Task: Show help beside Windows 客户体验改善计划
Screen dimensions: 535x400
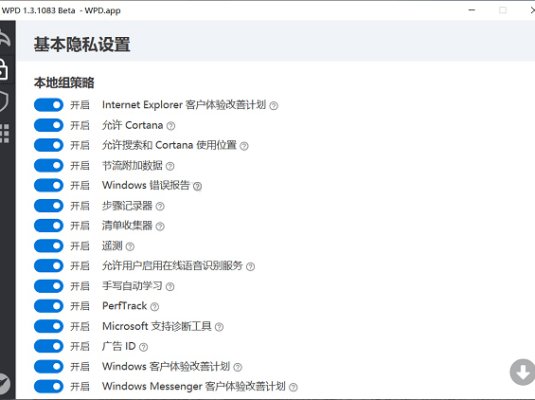Action: click(238, 367)
